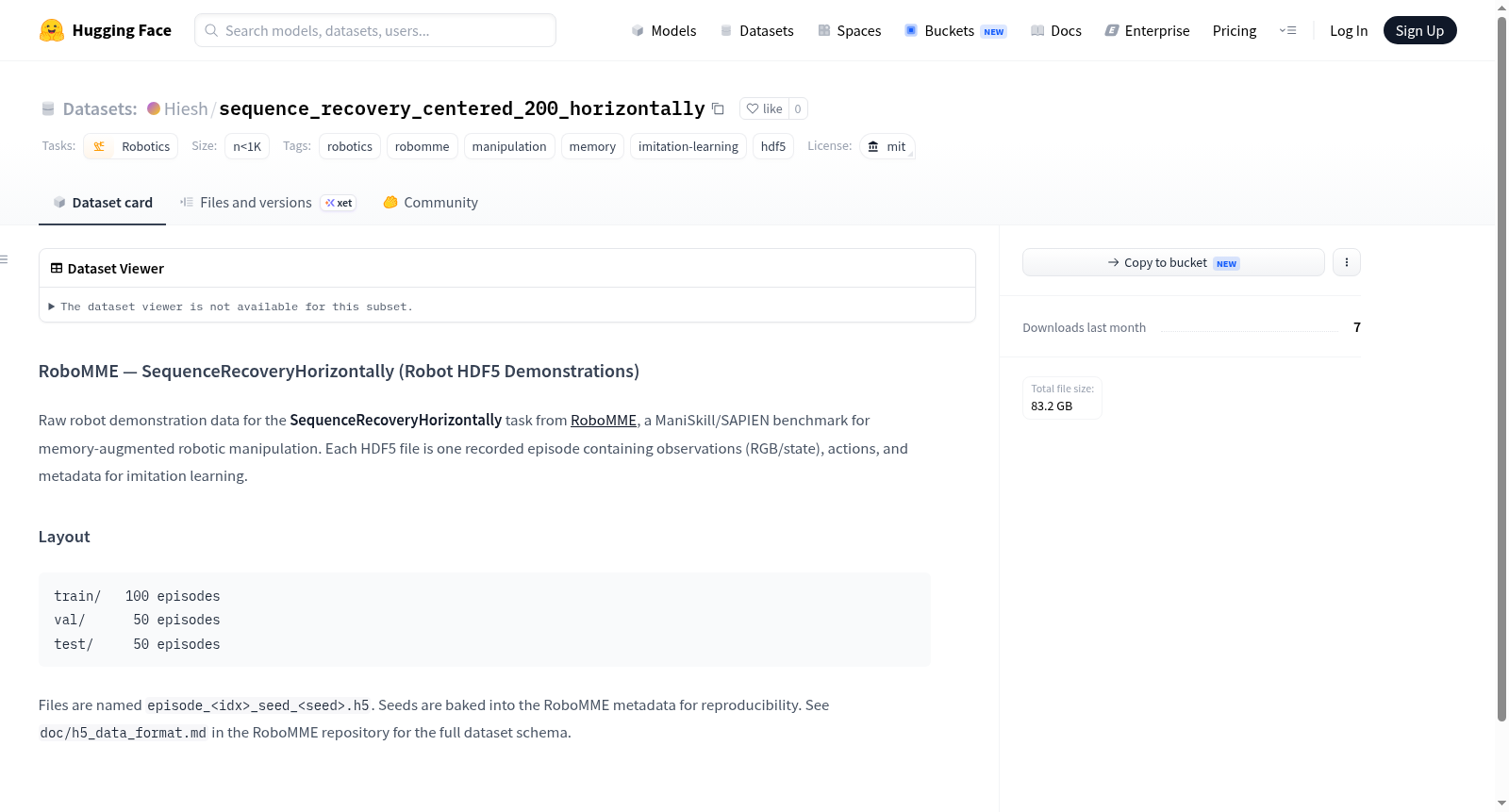Open the Community tab
The height and width of the screenshot is (812, 1509).
[x=431, y=203]
